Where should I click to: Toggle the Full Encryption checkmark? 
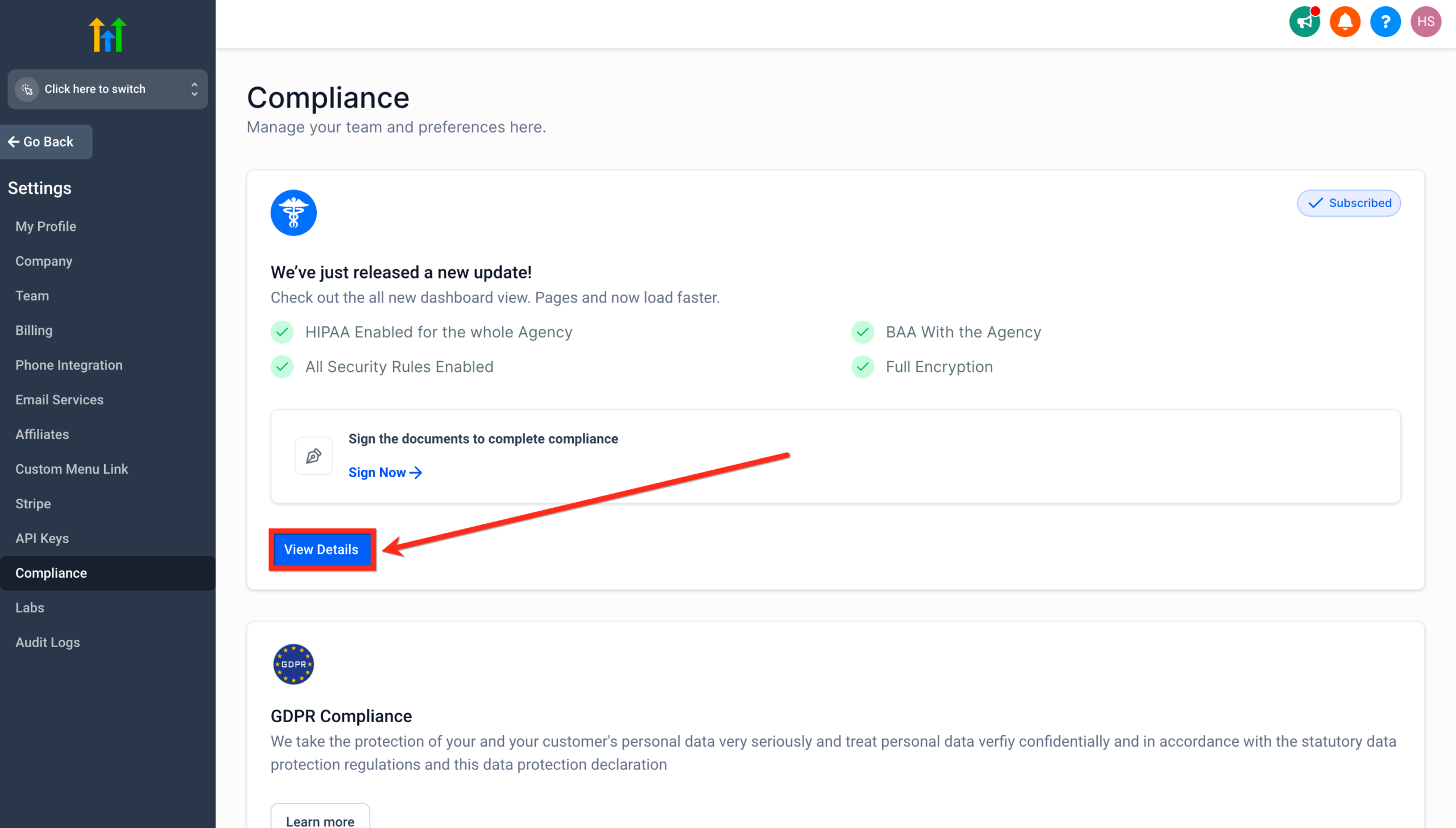863,367
